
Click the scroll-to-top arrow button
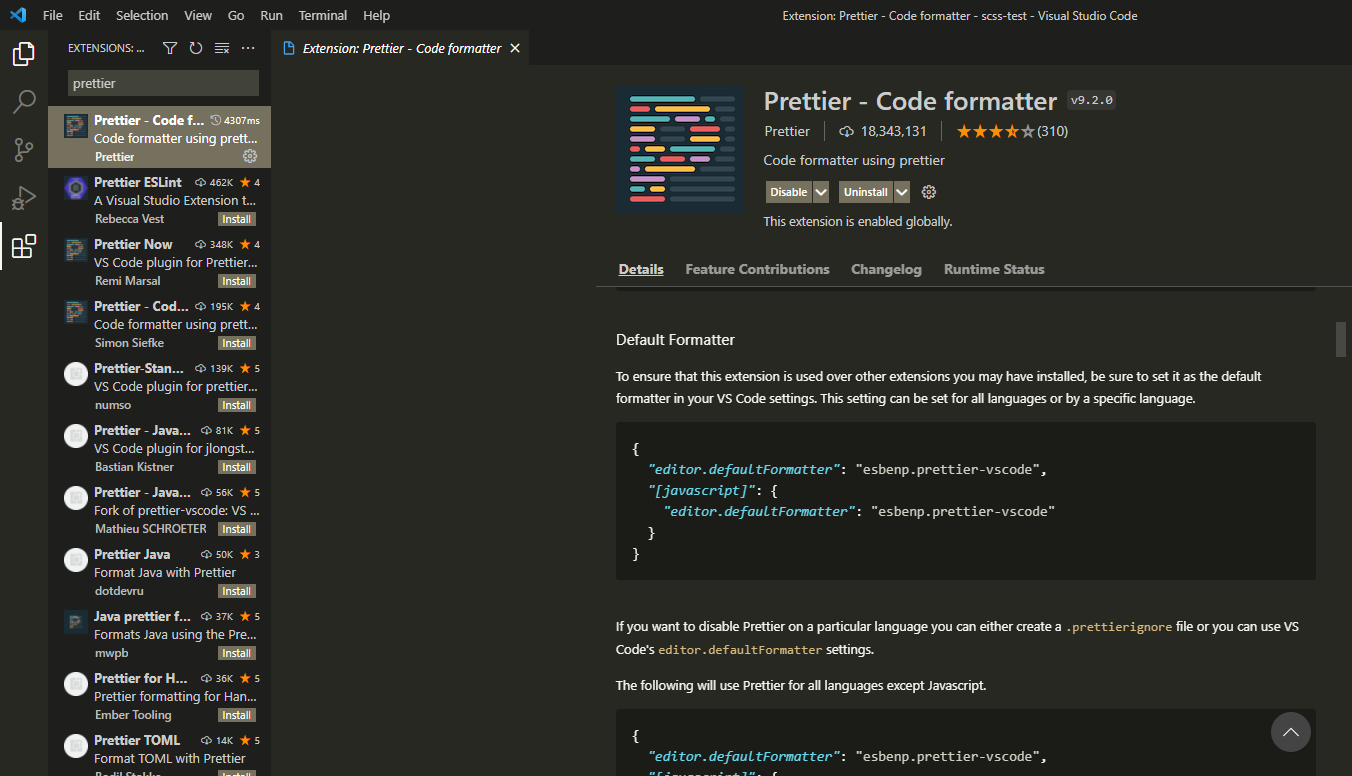tap(1291, 732)
